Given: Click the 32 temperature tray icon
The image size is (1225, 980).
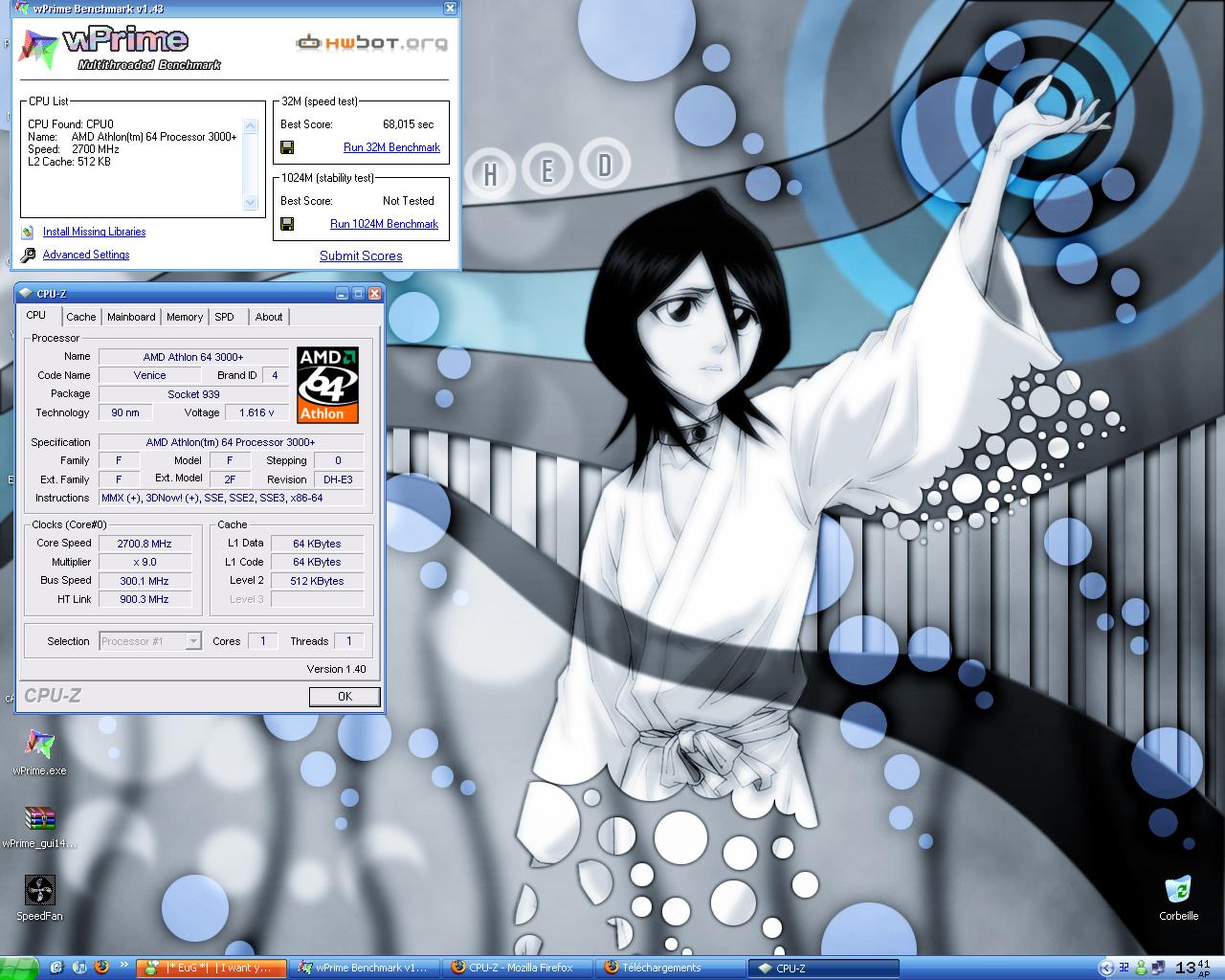Looking at the screenshot, I should pyautogui.click(x=1125, y=968).
